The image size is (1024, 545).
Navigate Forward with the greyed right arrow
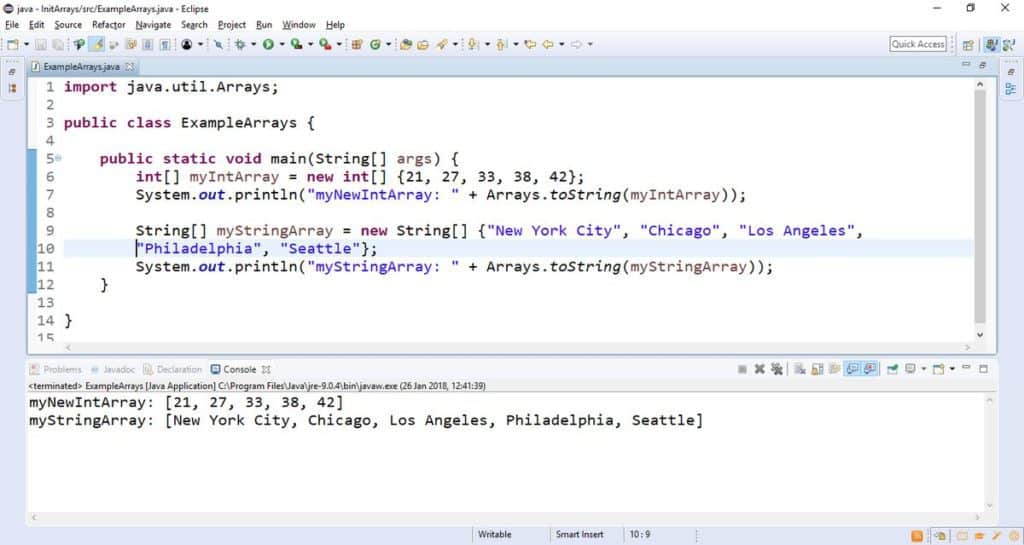[576, 44]
